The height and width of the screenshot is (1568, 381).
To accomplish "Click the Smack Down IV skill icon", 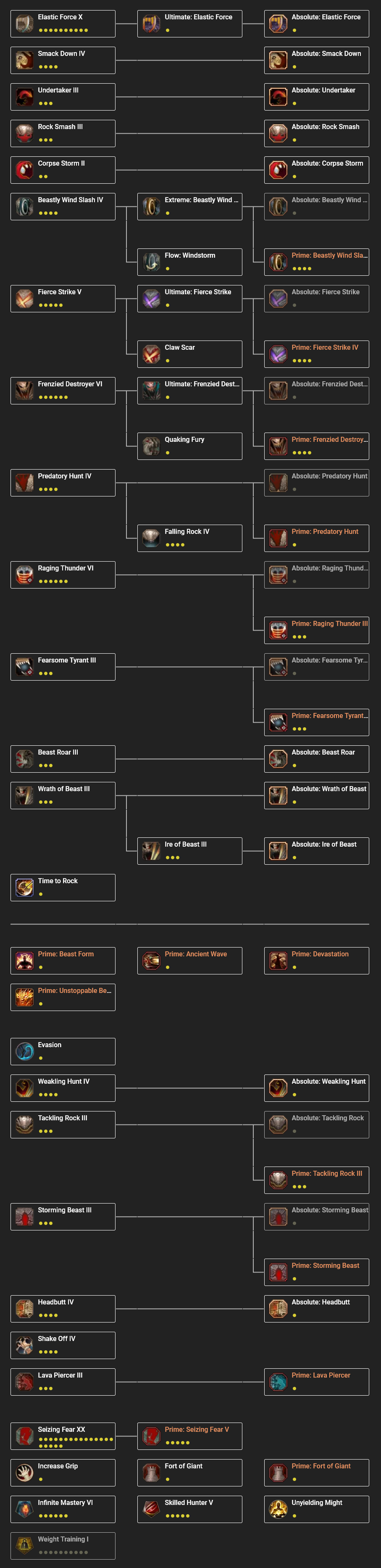I will [x=23, y=60].
